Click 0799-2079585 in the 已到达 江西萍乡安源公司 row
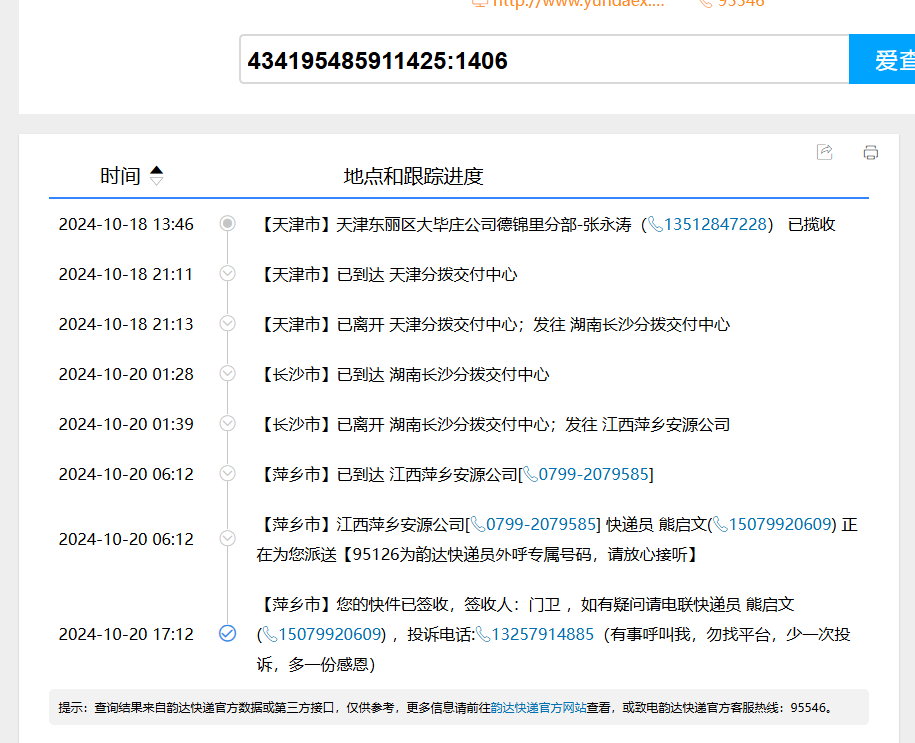 [593, 474]
